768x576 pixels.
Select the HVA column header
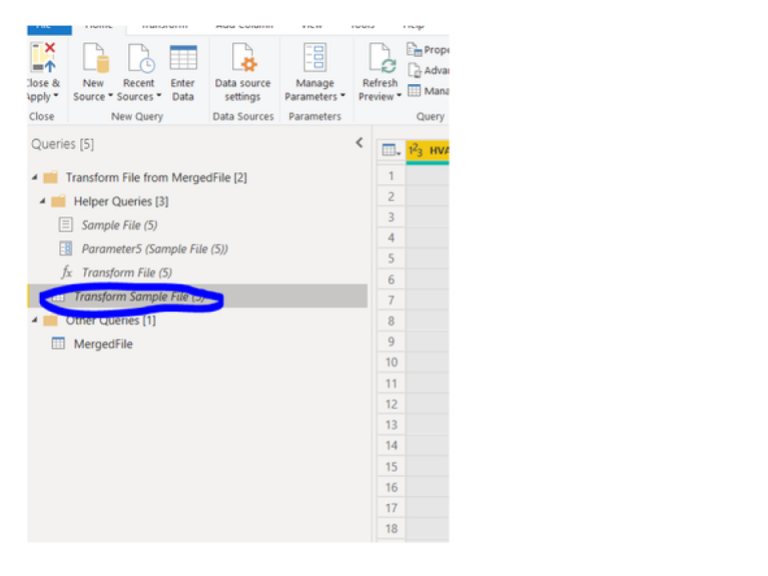pyautogui.click(x=428, y=150)
